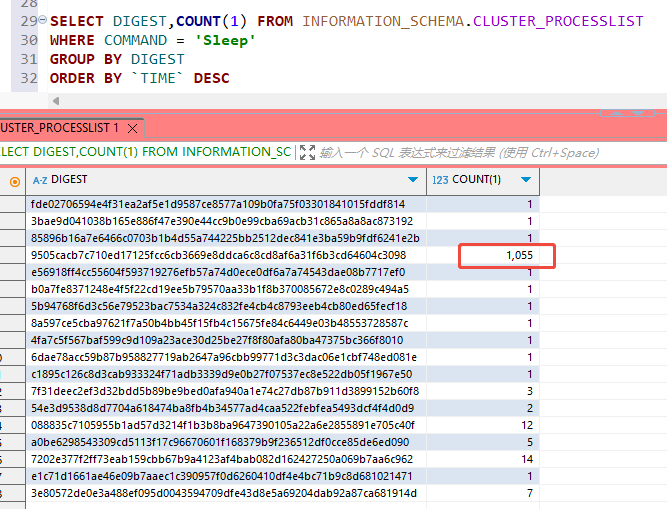Click line number 30 in the editor gutter

[29, 40]
